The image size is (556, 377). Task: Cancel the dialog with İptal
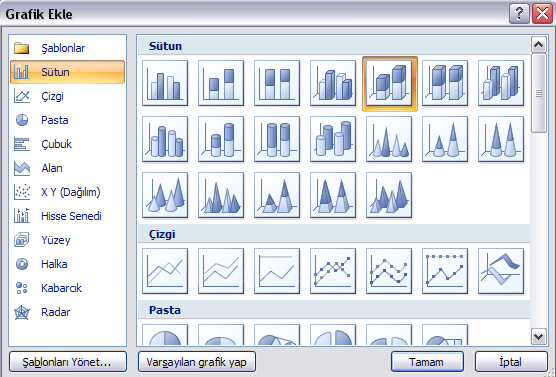[511, 362]
